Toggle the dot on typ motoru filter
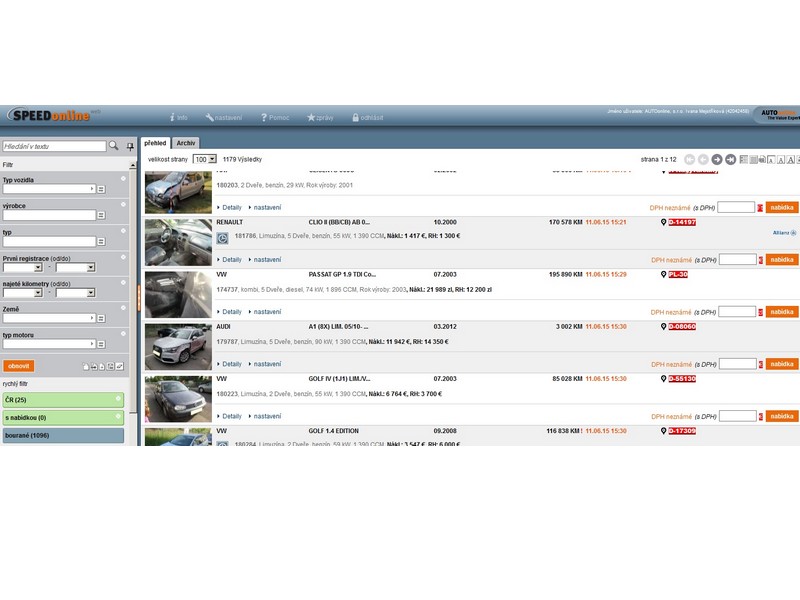The width and height of the screenshot is (800, 600). pyautogui.click(x=123, y=334)
